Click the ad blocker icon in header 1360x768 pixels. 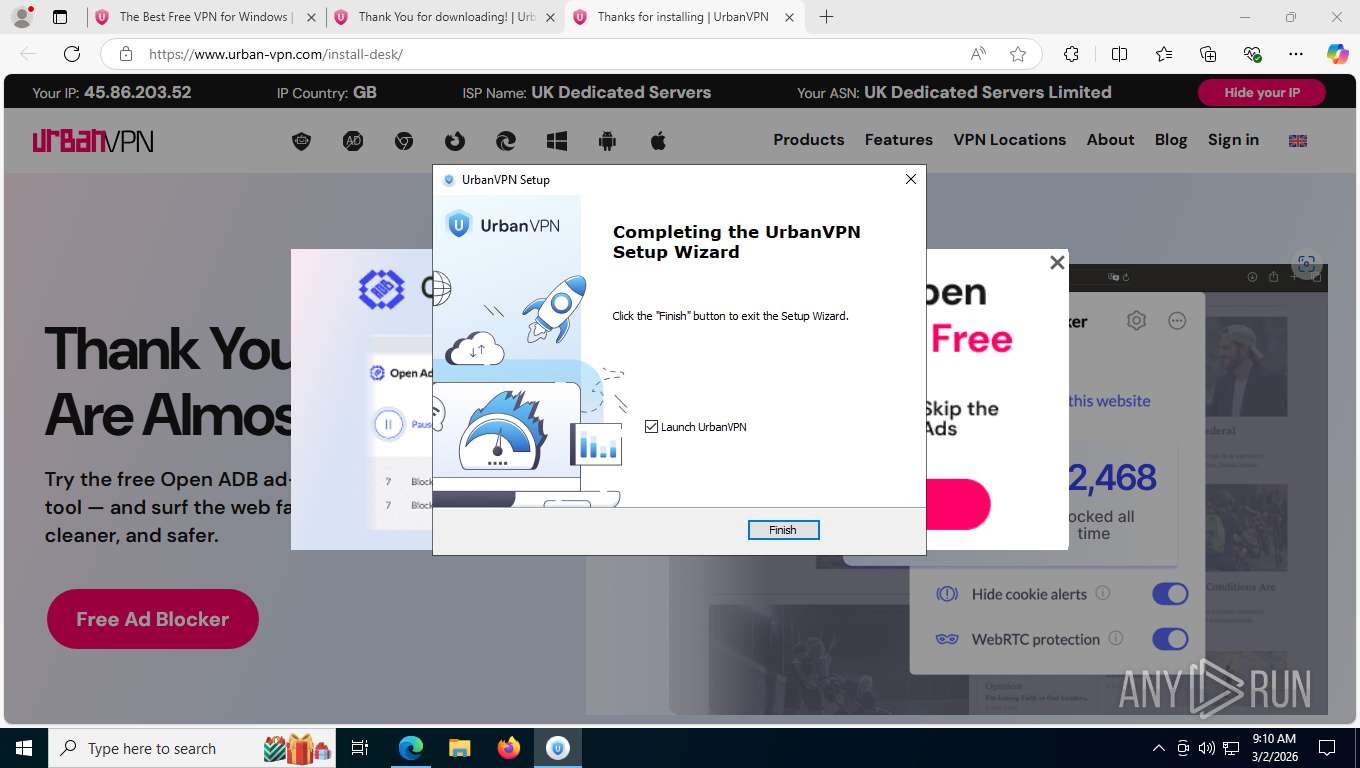coord(353,141)
